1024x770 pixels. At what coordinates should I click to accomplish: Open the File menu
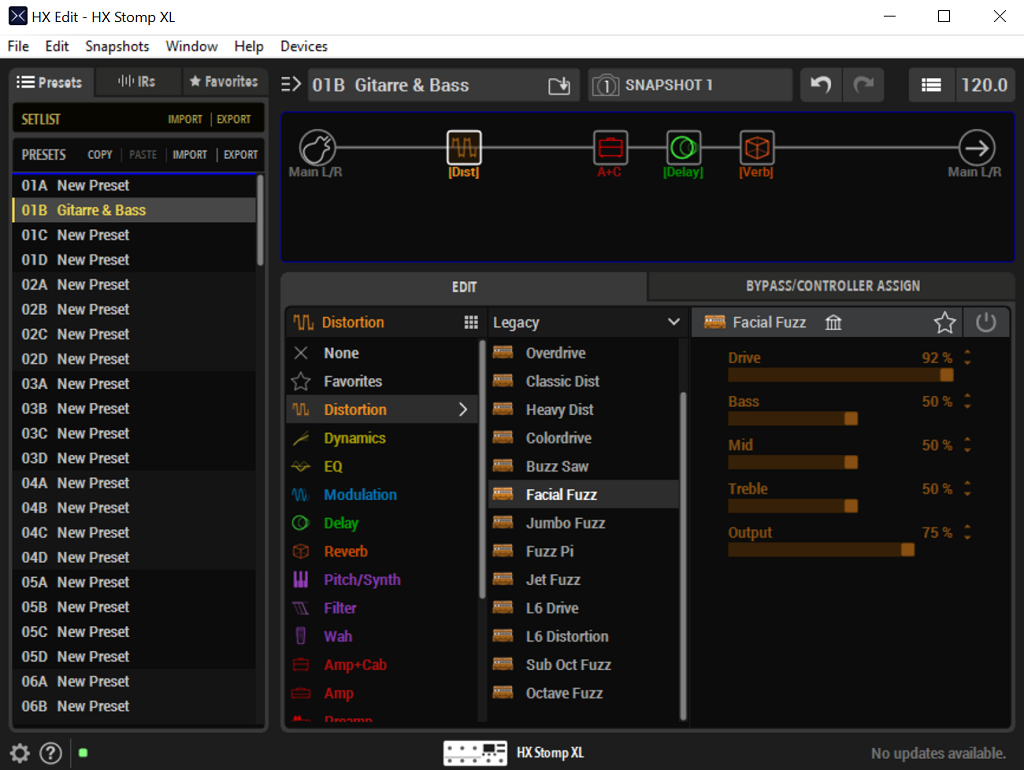[x=18, y=46]
